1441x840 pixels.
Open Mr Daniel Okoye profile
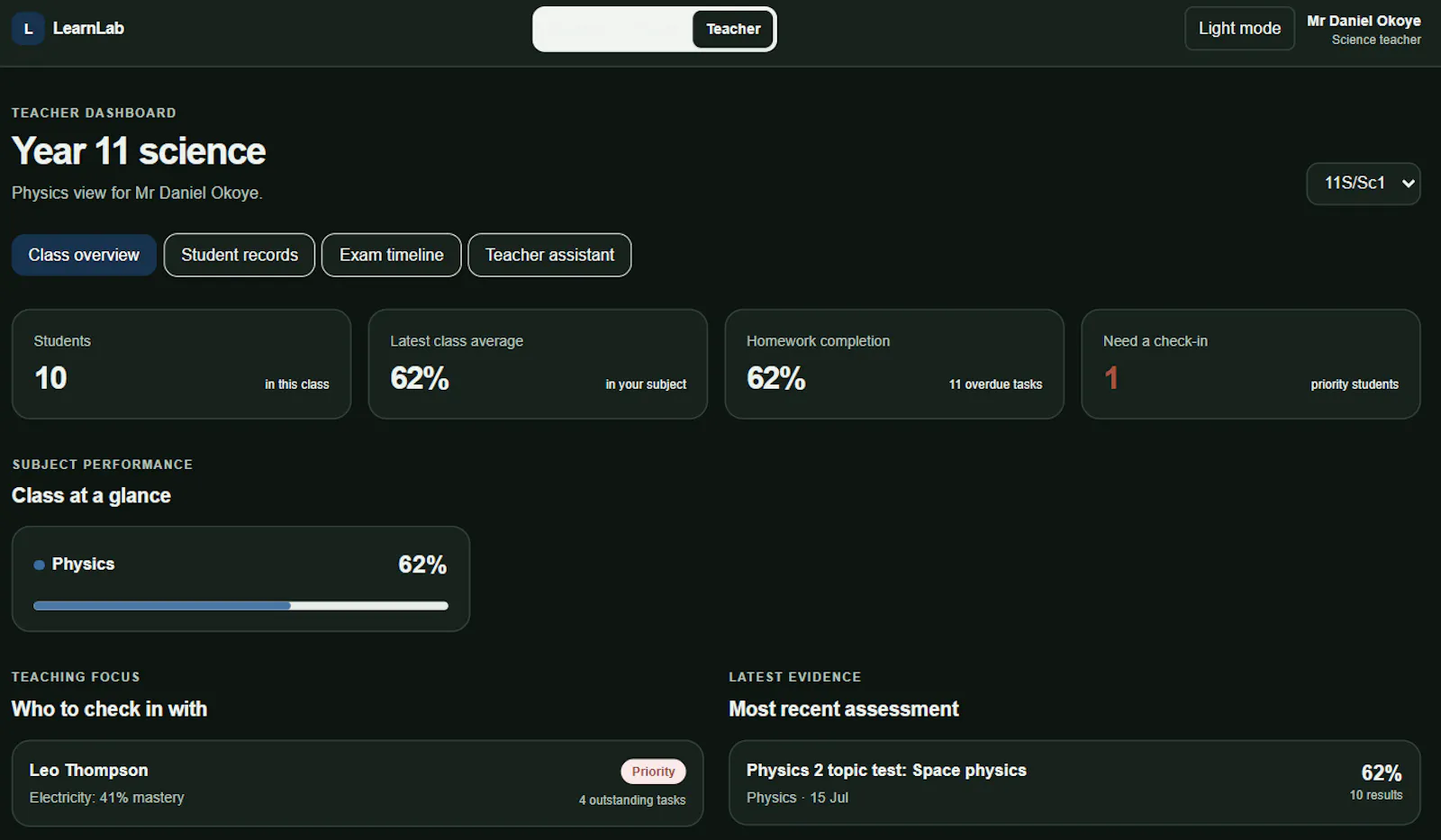(x=1364, y=29)
